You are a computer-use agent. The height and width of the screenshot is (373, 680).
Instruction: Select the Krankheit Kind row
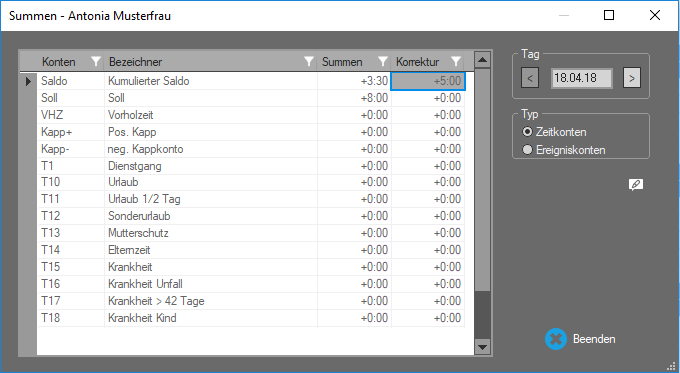(x=251, y=318)
